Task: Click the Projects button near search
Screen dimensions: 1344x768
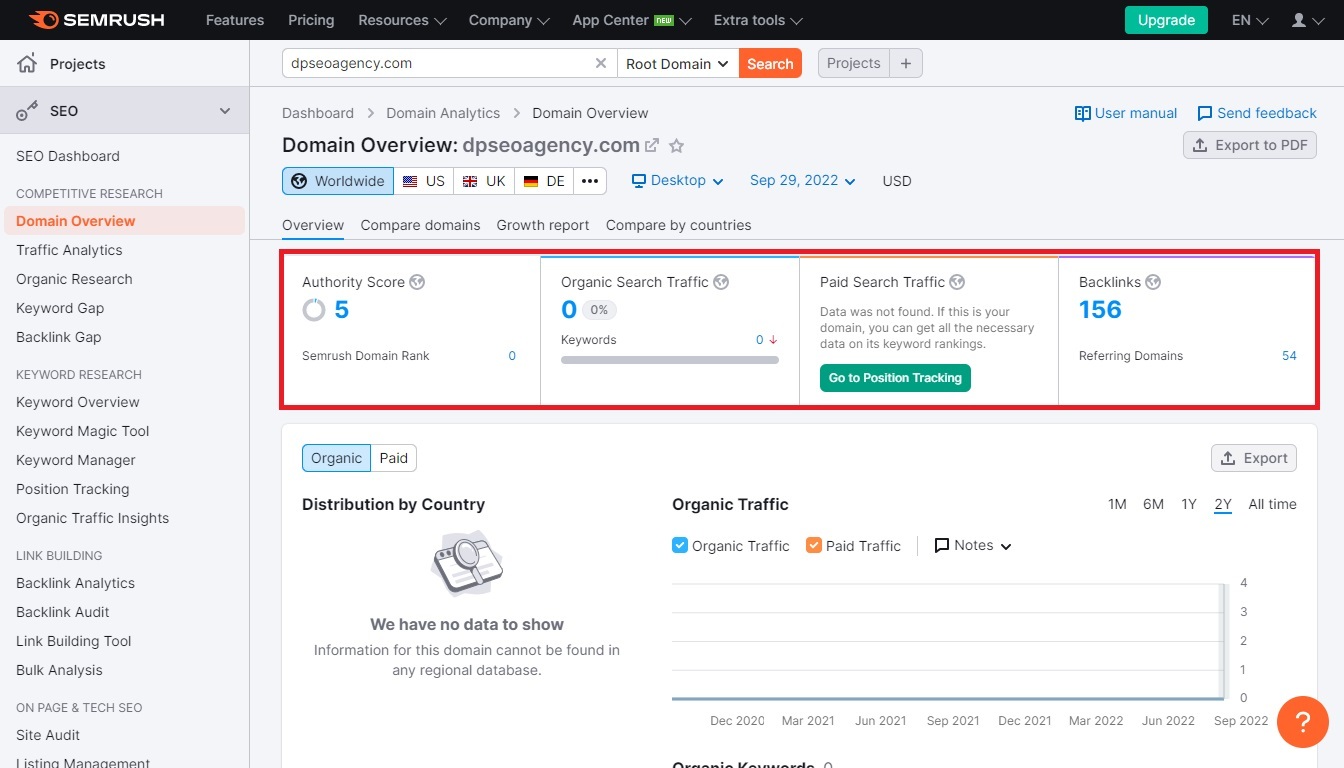Action: [854, 63]
